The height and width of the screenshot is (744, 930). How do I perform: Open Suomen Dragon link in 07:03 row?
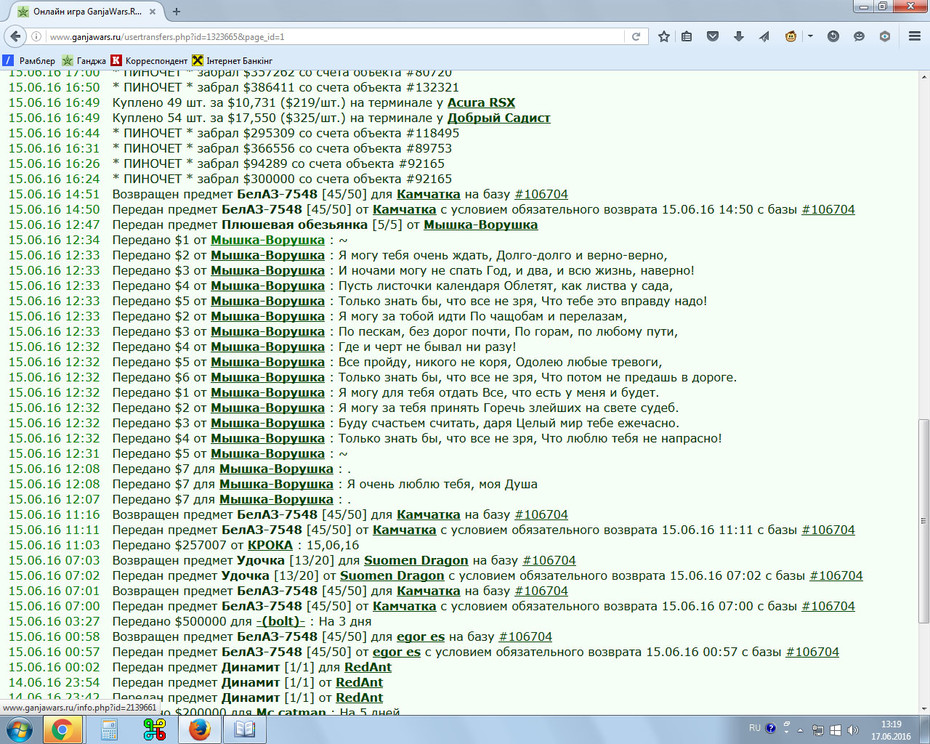[416, 561]
